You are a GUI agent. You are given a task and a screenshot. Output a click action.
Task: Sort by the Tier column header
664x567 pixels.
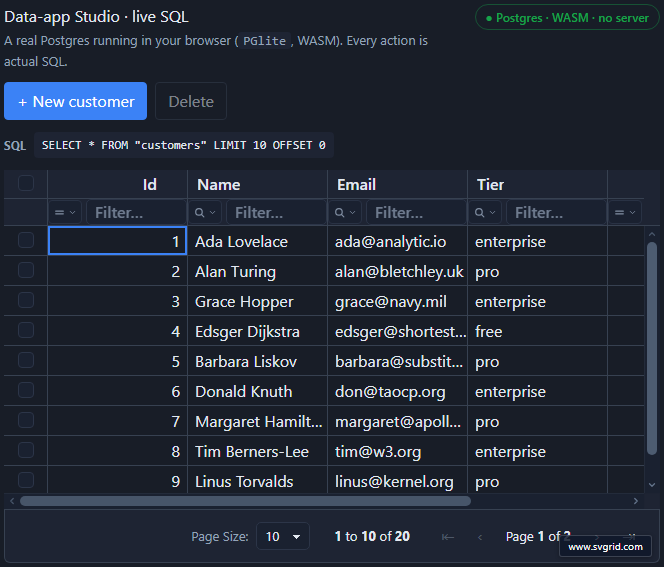[537, 185]
